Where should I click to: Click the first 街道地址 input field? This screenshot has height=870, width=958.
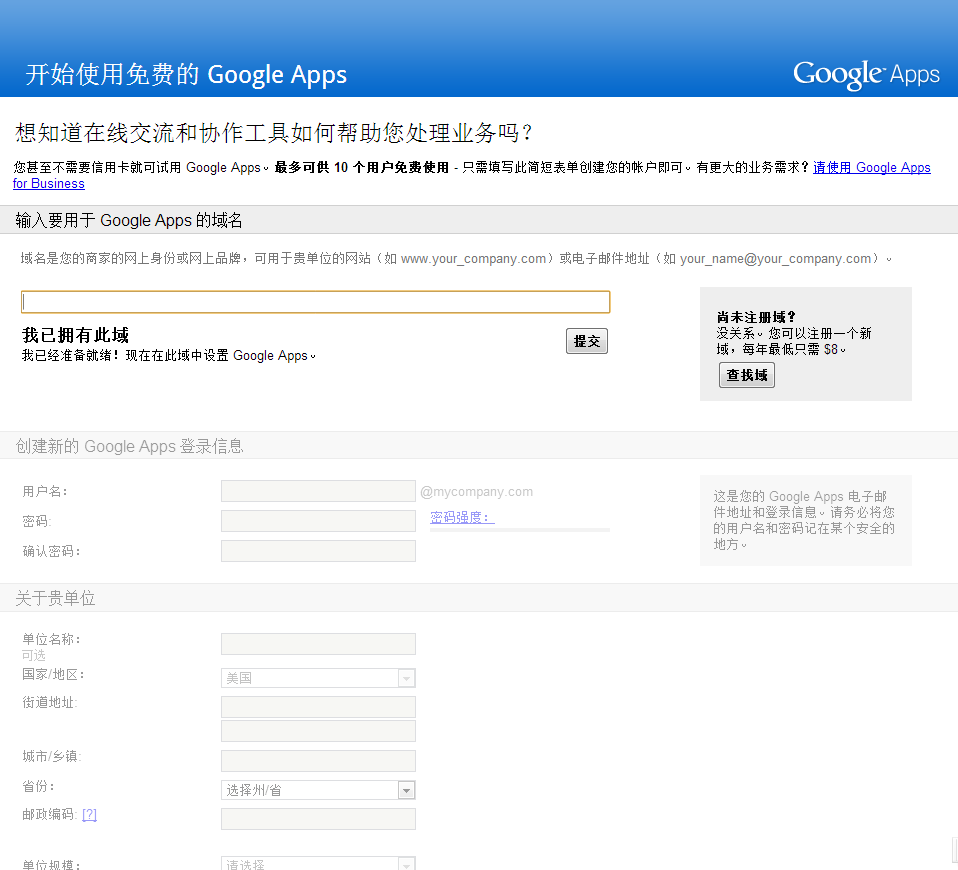pos(318,707)
